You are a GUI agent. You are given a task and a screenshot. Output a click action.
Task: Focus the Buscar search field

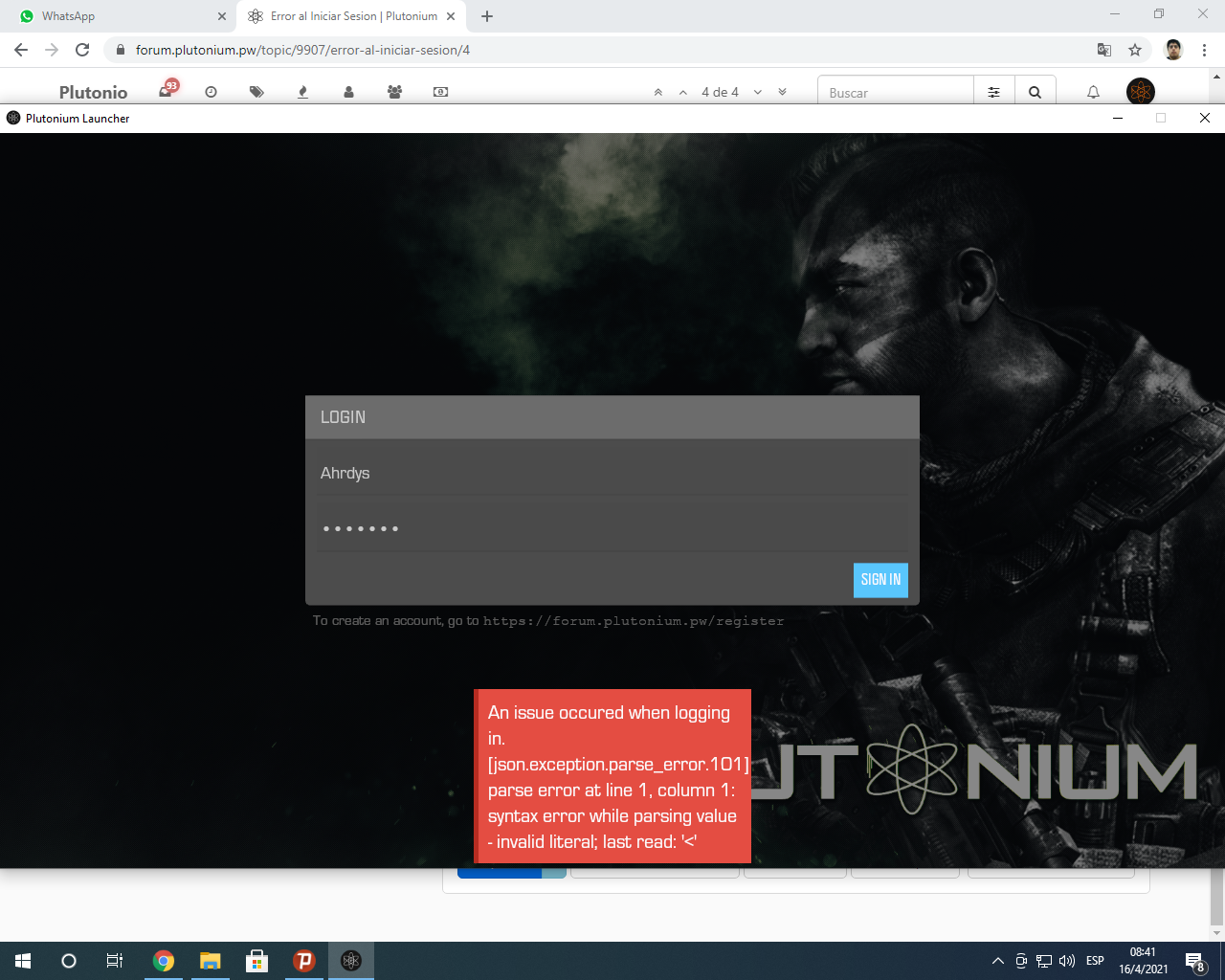coord(896,93)
